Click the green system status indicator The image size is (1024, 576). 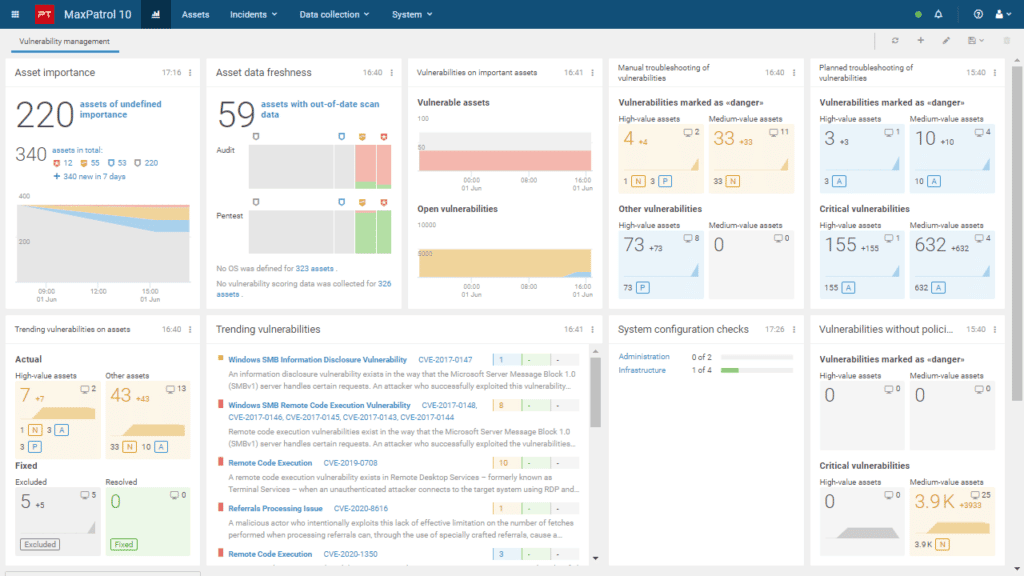(918, 14)
